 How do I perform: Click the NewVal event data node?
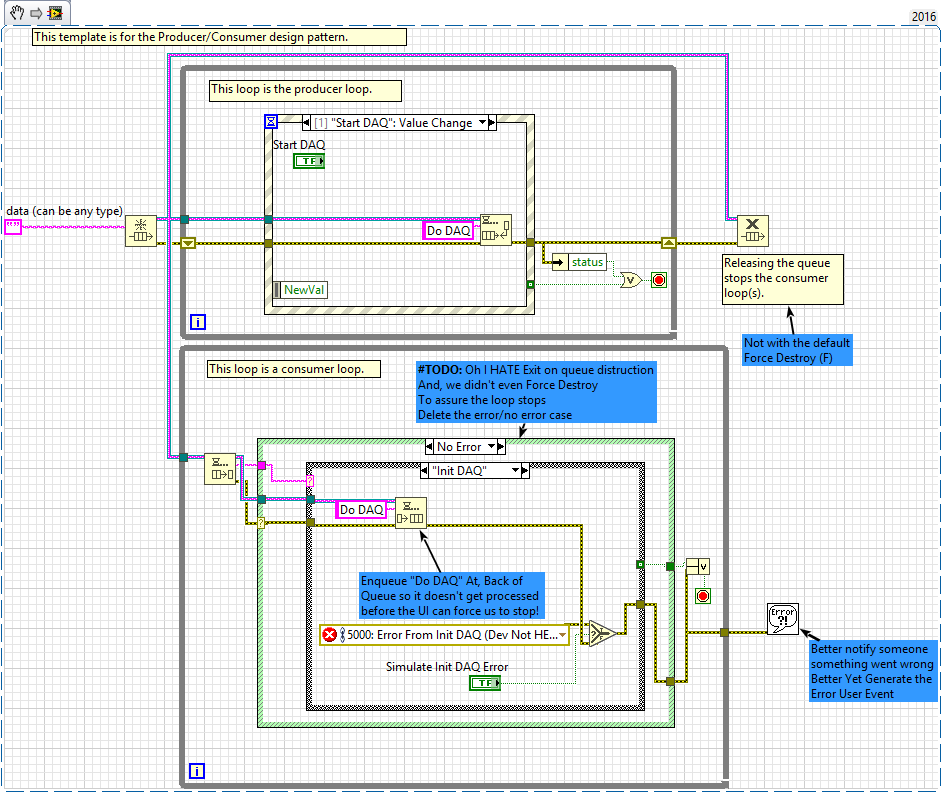pos(300,290)
